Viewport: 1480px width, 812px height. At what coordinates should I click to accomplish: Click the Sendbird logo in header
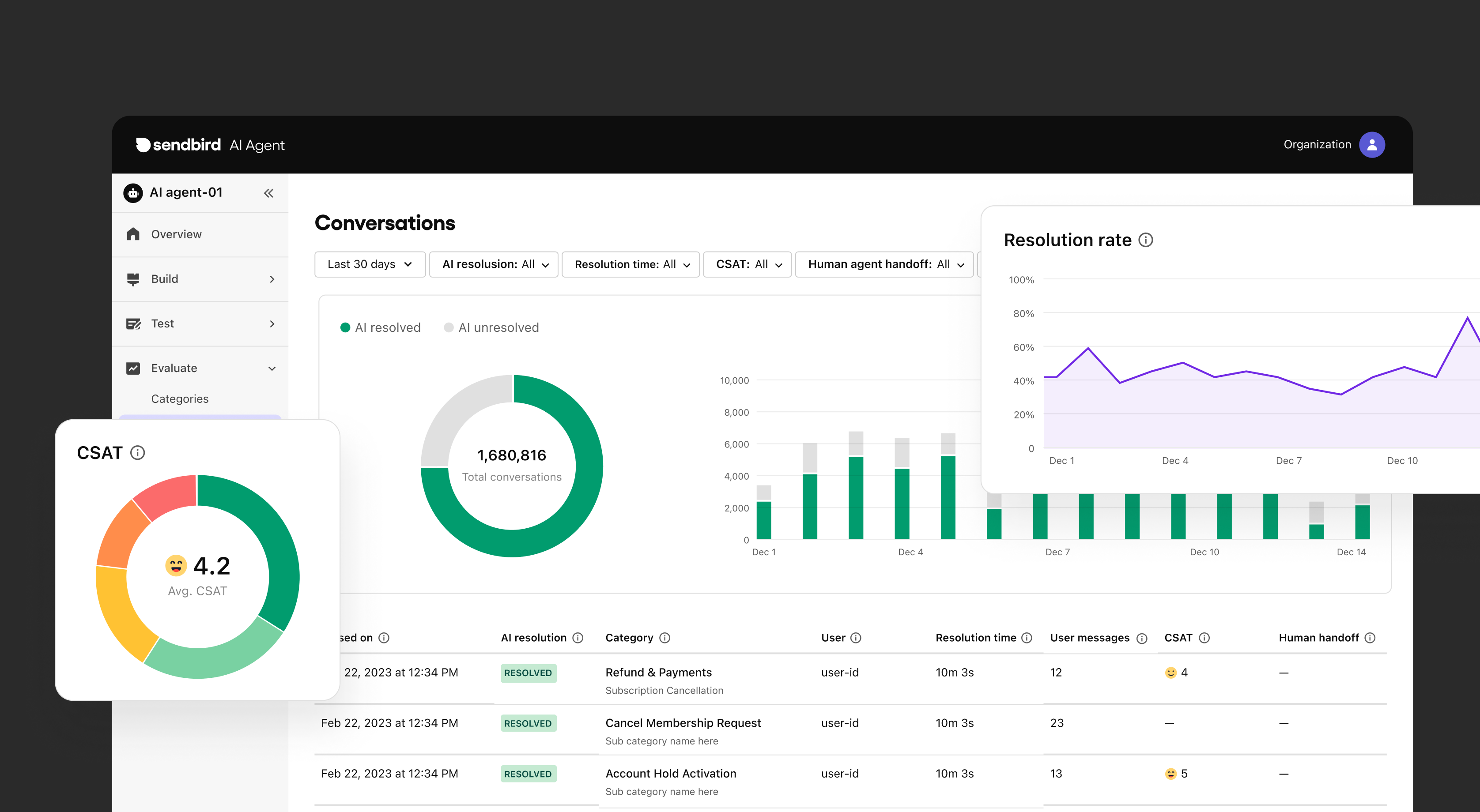point(178,145)
